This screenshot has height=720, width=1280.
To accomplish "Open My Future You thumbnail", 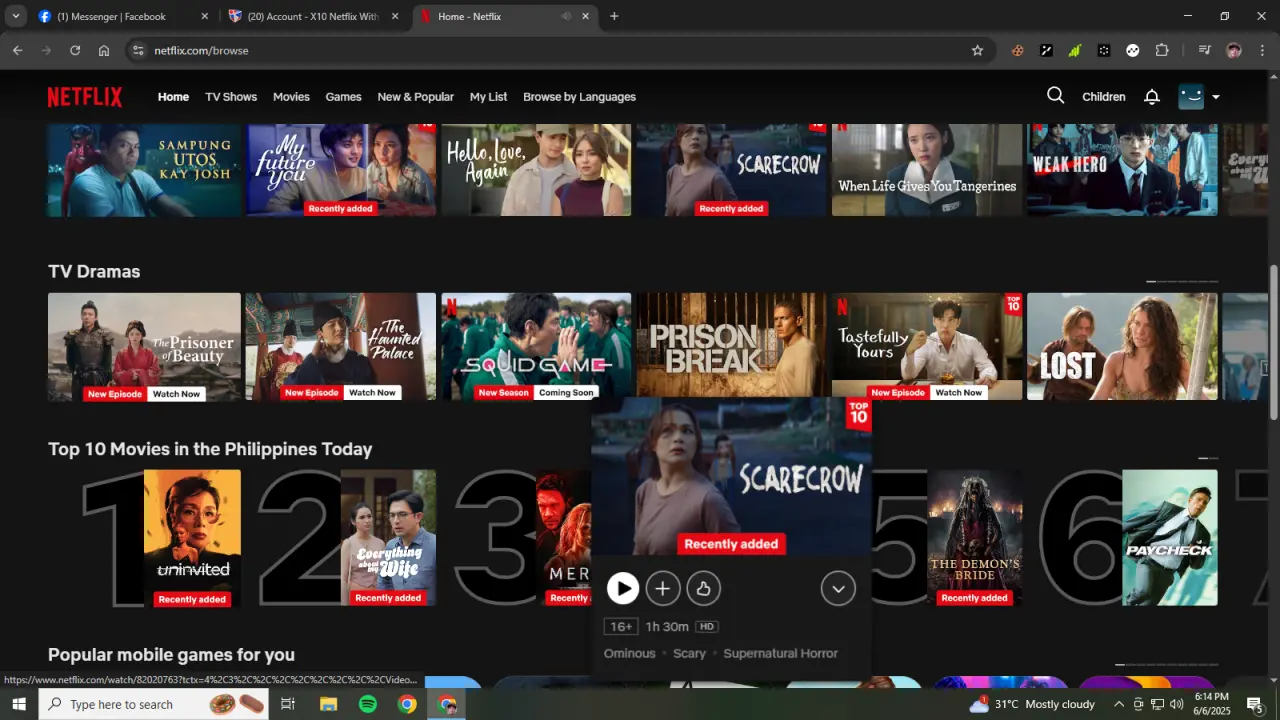I will [x=340, y=169].
